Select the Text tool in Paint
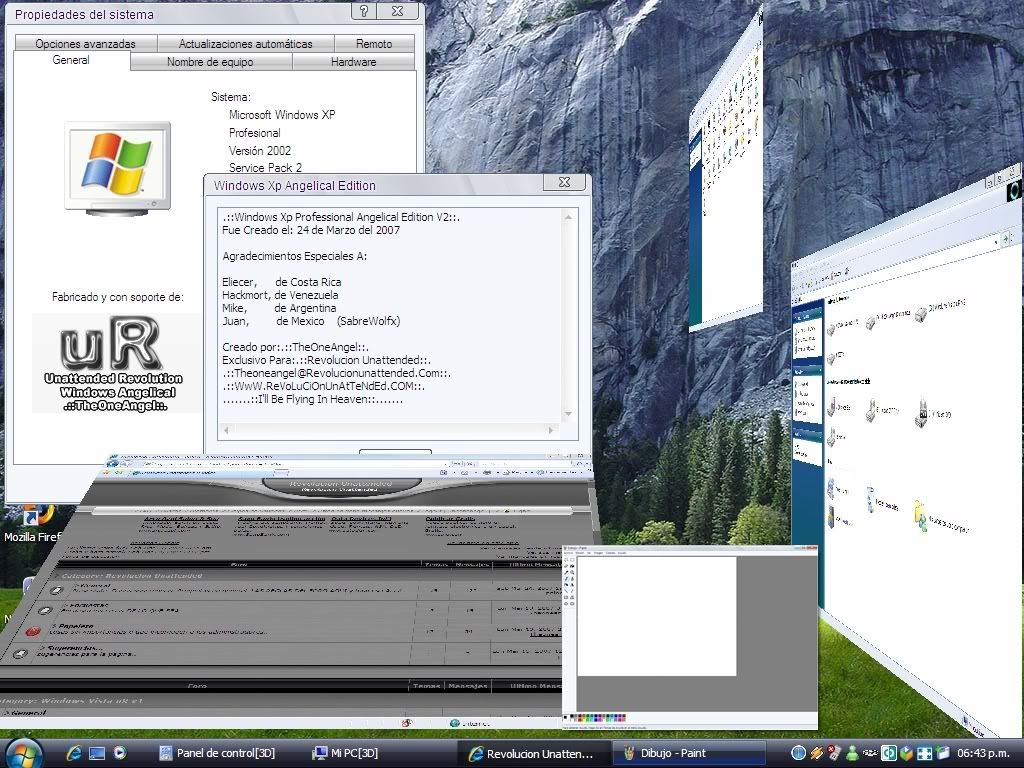The height and width of the screenshot is (768, 1024). [572, 583]
